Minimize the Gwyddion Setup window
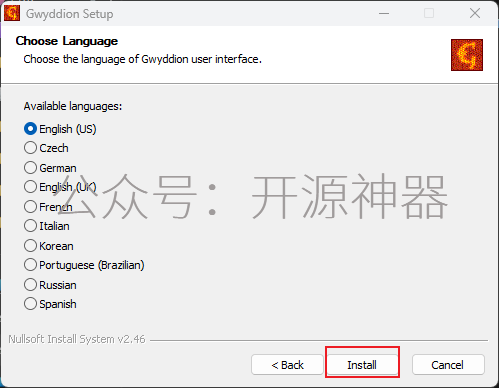499x388 pixels. tap(384, 13)
